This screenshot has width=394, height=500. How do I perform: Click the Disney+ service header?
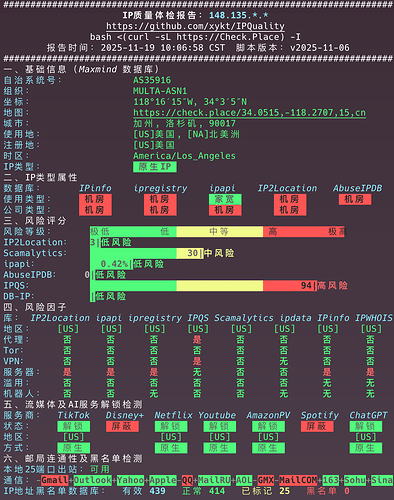click(x=125, y=415)
